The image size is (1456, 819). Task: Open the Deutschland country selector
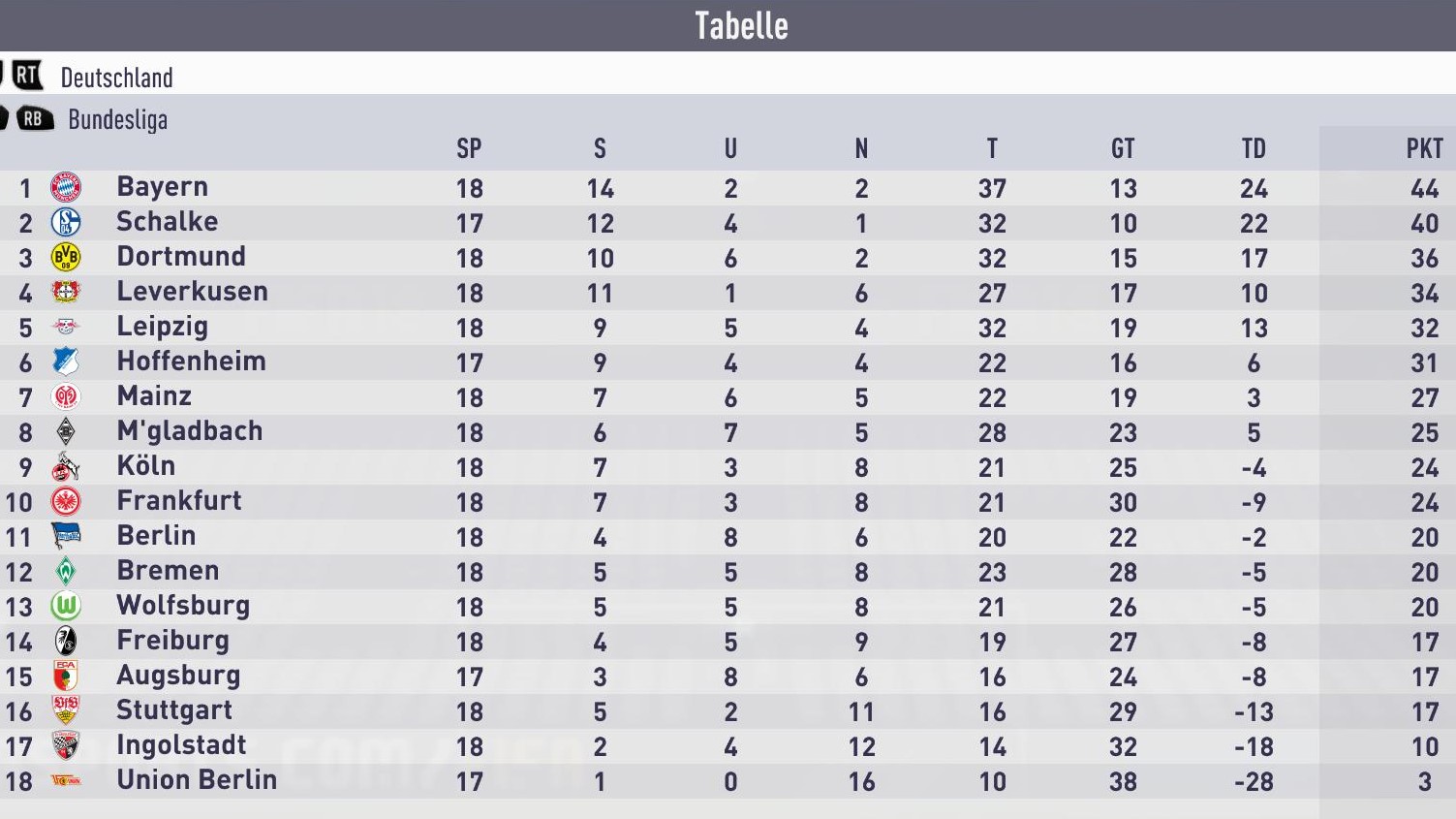[116, 78]
